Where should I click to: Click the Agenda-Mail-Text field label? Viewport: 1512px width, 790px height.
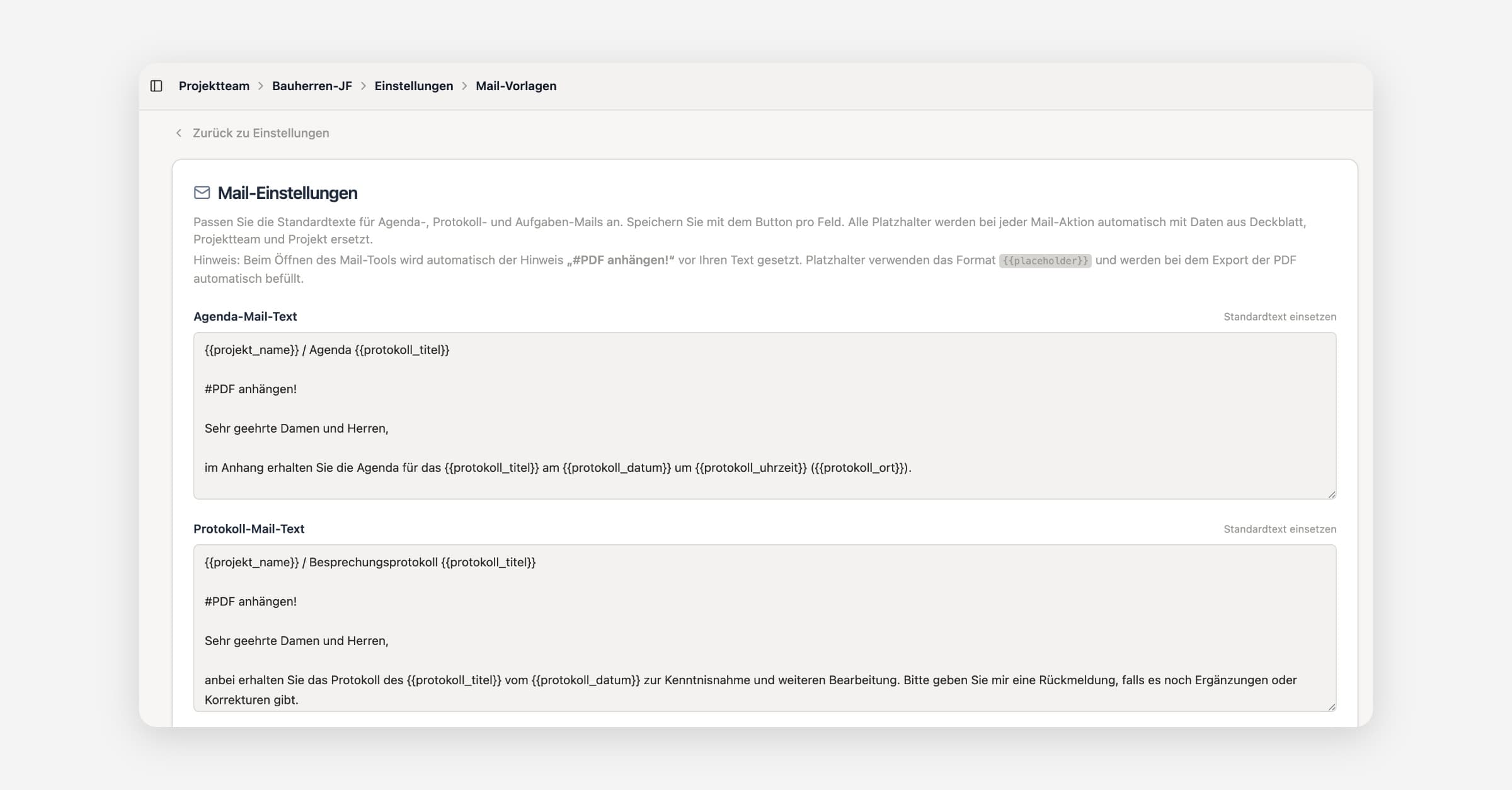(x=245, y=317)
